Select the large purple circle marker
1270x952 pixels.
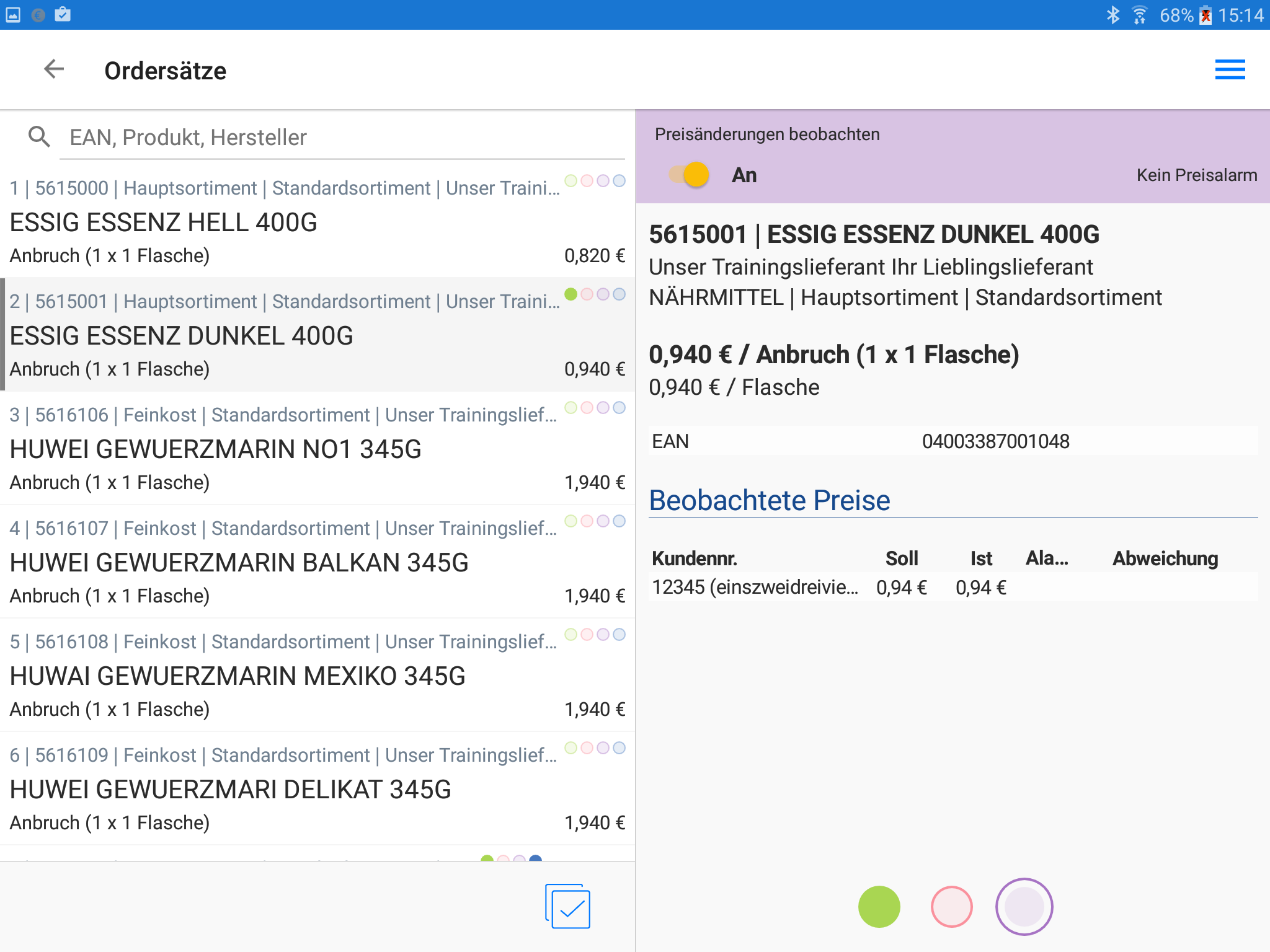point(1024,907)
